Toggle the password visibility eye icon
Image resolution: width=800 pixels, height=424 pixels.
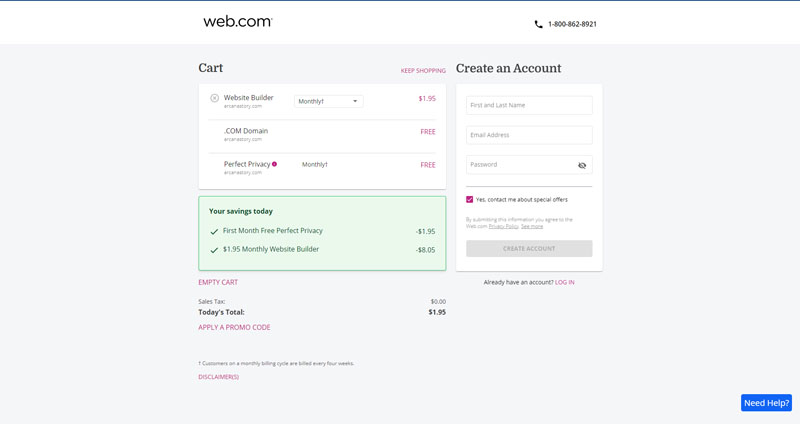[x=582, y=165]
